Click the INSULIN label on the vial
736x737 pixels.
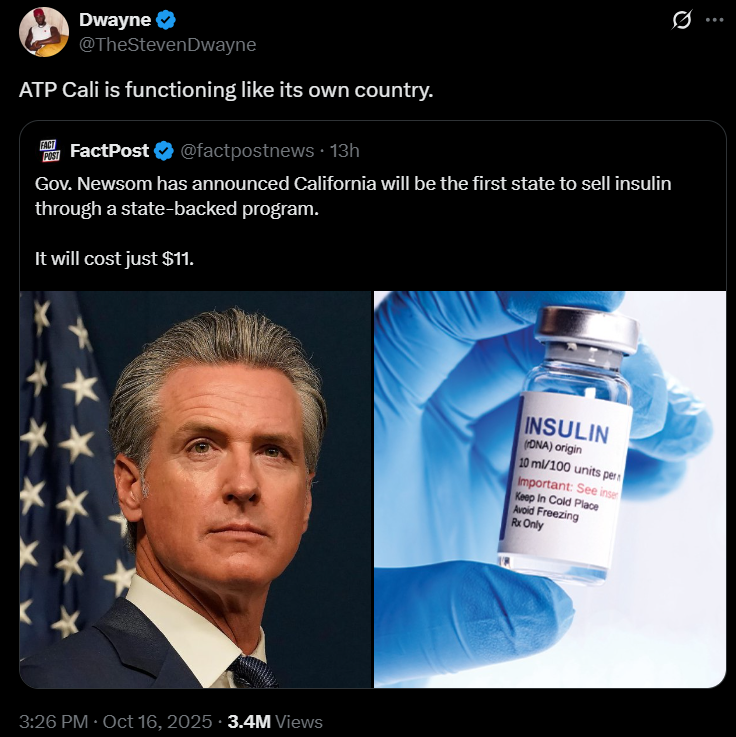pos(566,429)
